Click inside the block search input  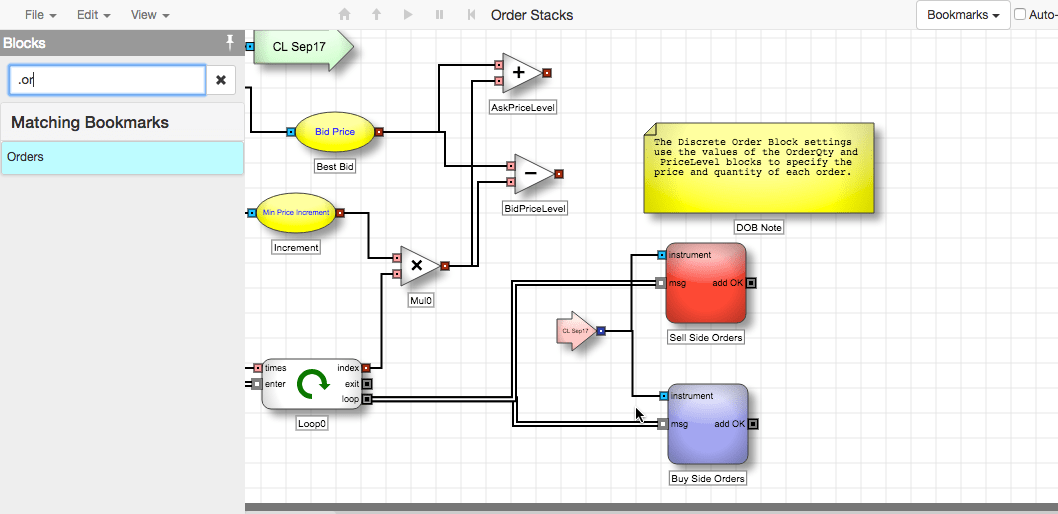coord(107,80)
